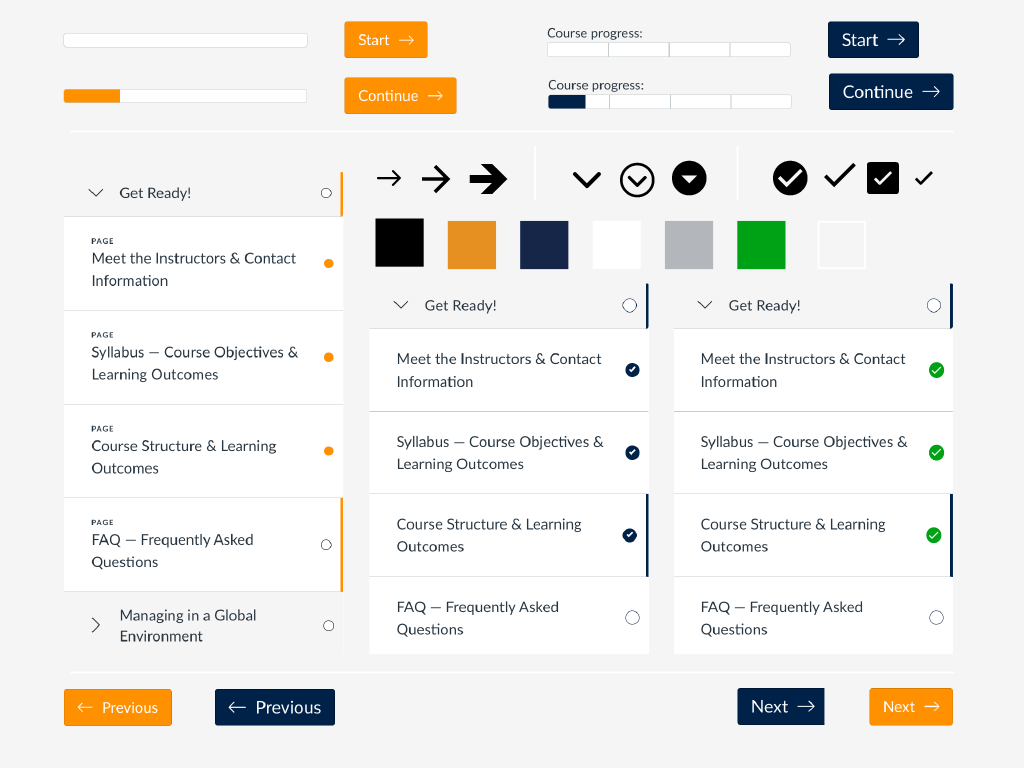The width and height of the screenshot is (1024, 768).
Task: Click the outlined circle chevron icon
Action: pos(637,180)
